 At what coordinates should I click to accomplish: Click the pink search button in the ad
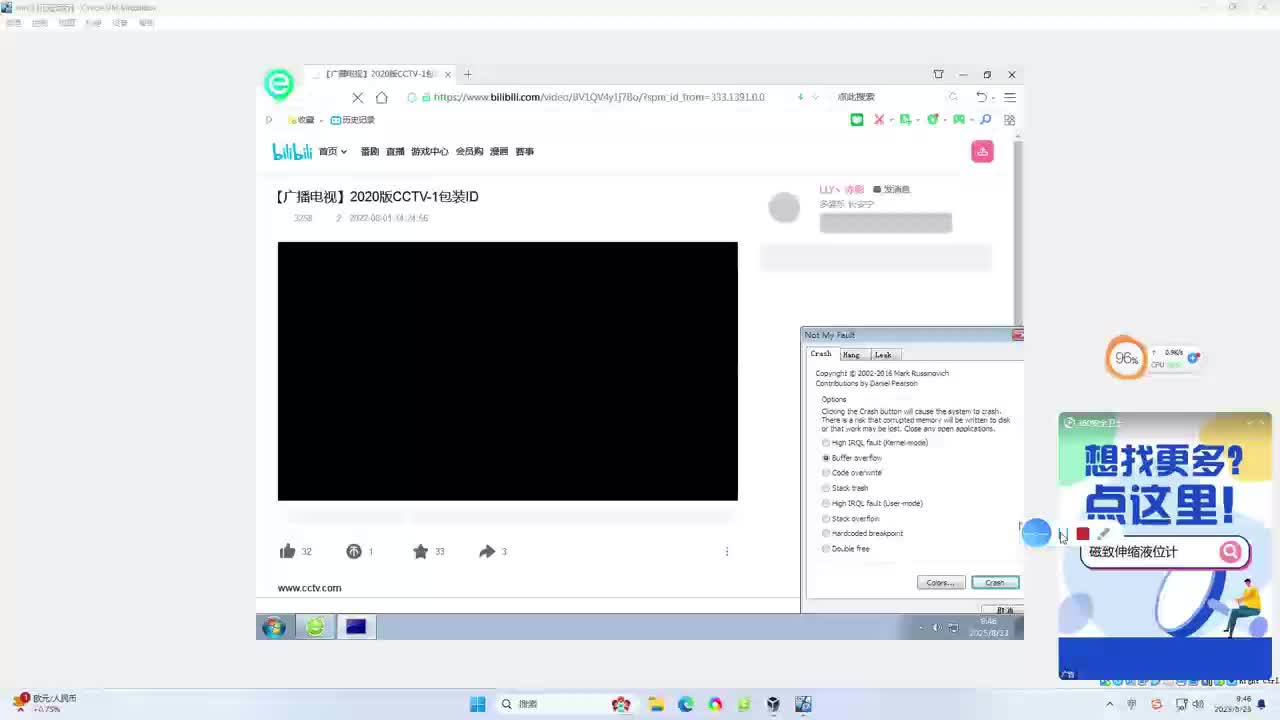click(x=1230, y=551)
